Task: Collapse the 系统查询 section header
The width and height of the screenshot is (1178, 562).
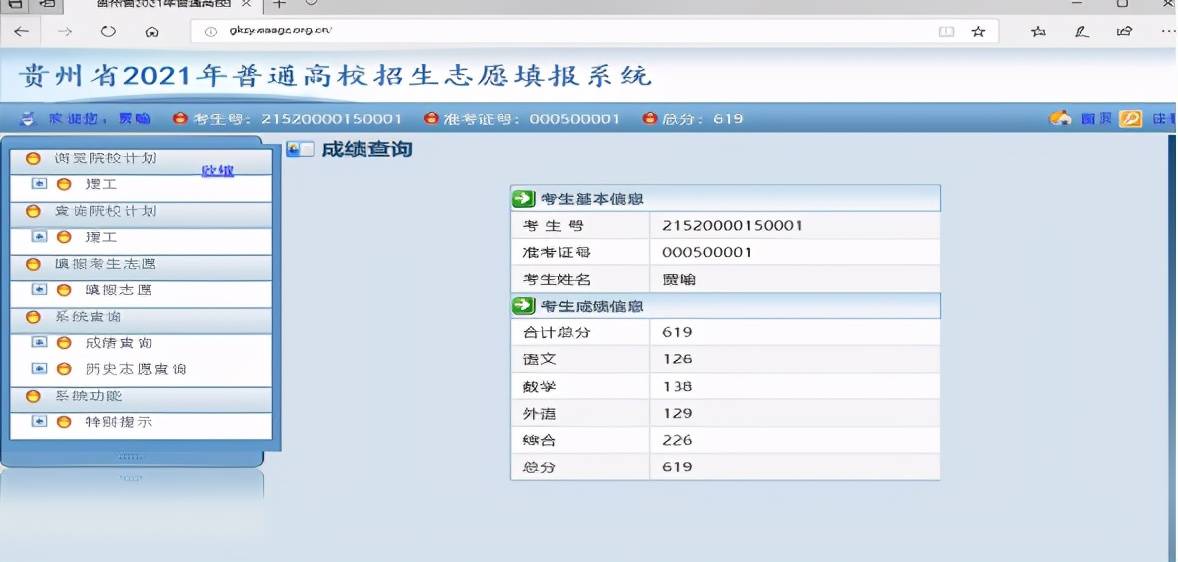Action: [x=88, y=317]
